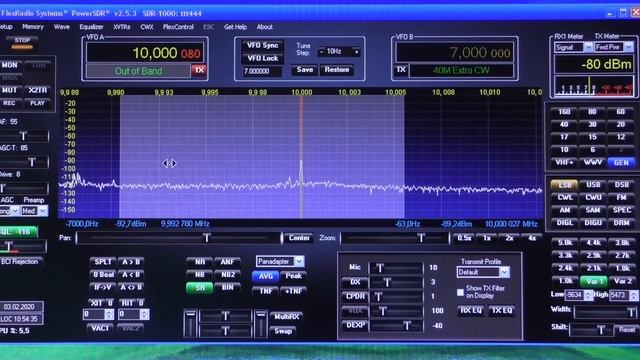Click the PLAY button

[38, 103]
